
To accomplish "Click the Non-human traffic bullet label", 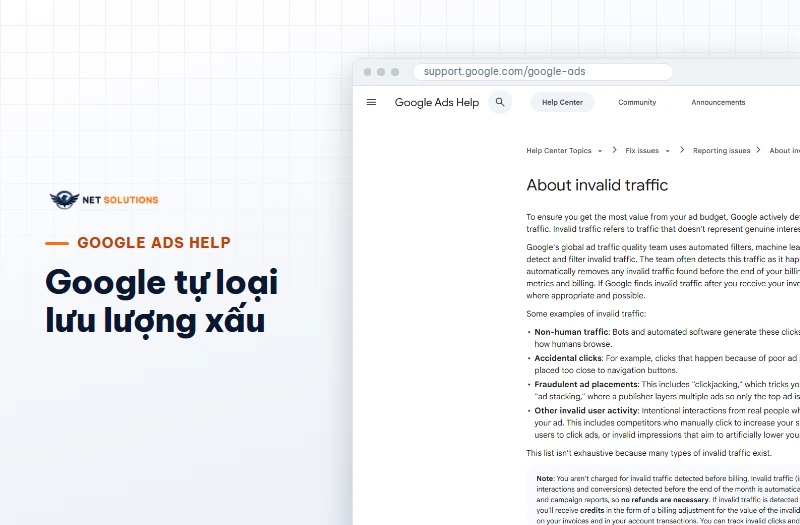I will 571,332.
